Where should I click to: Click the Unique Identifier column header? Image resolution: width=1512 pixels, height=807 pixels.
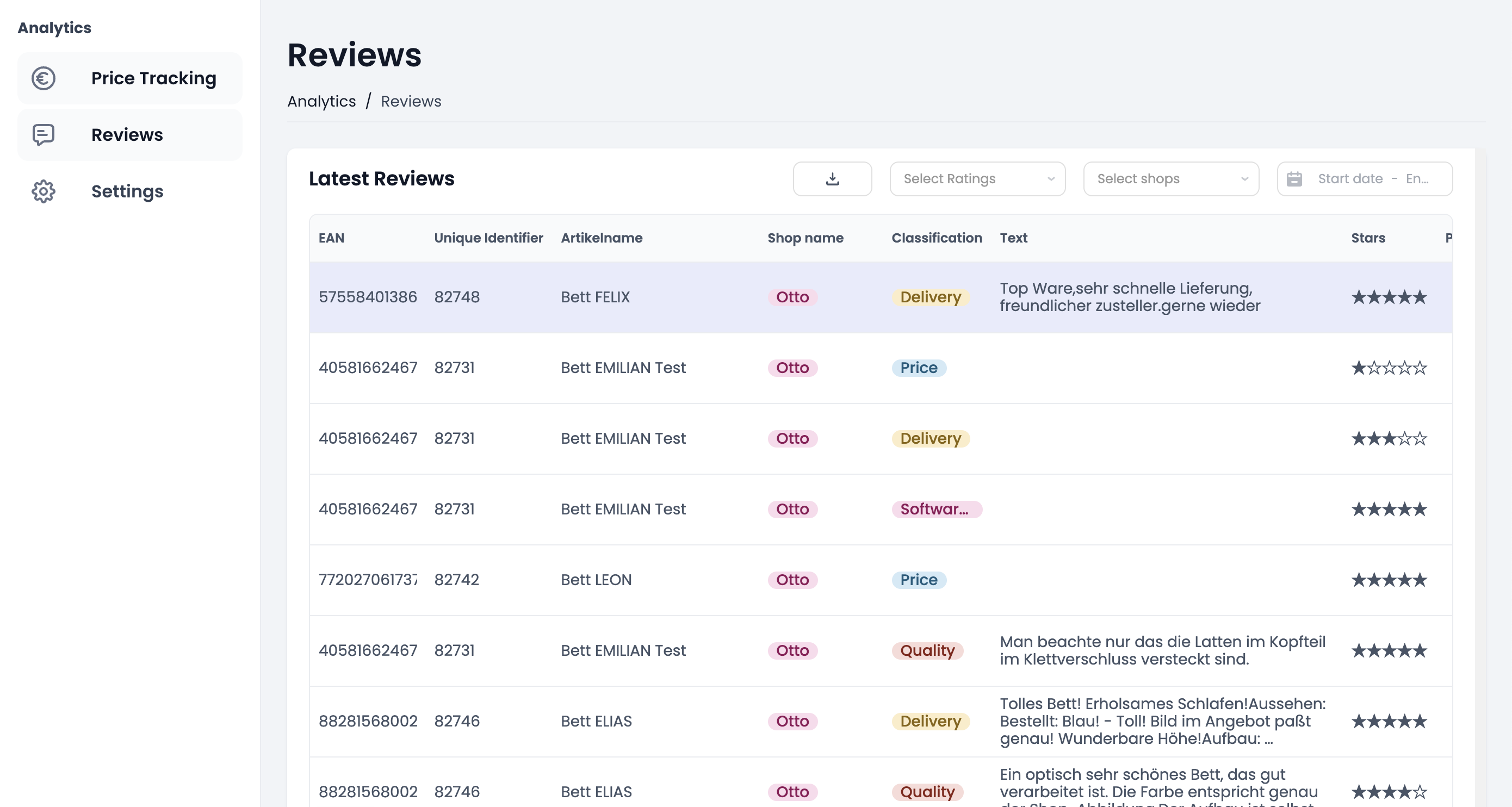point(488,238)
